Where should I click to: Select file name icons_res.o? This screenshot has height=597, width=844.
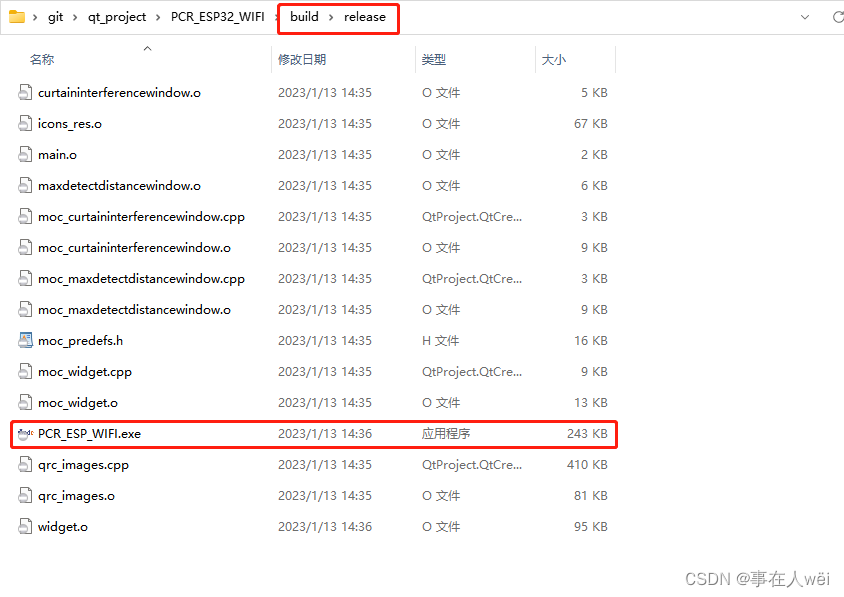tap(69, 124)
